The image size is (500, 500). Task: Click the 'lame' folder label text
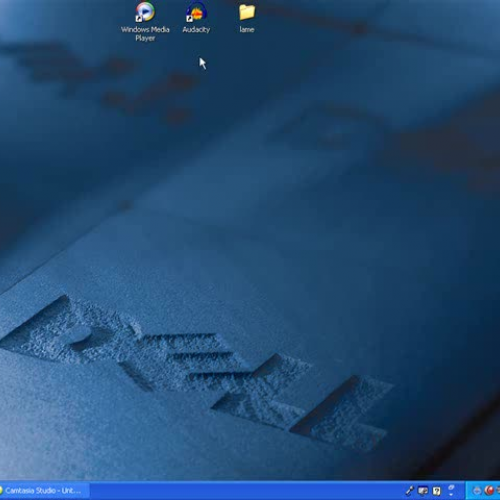click(247, 30)
